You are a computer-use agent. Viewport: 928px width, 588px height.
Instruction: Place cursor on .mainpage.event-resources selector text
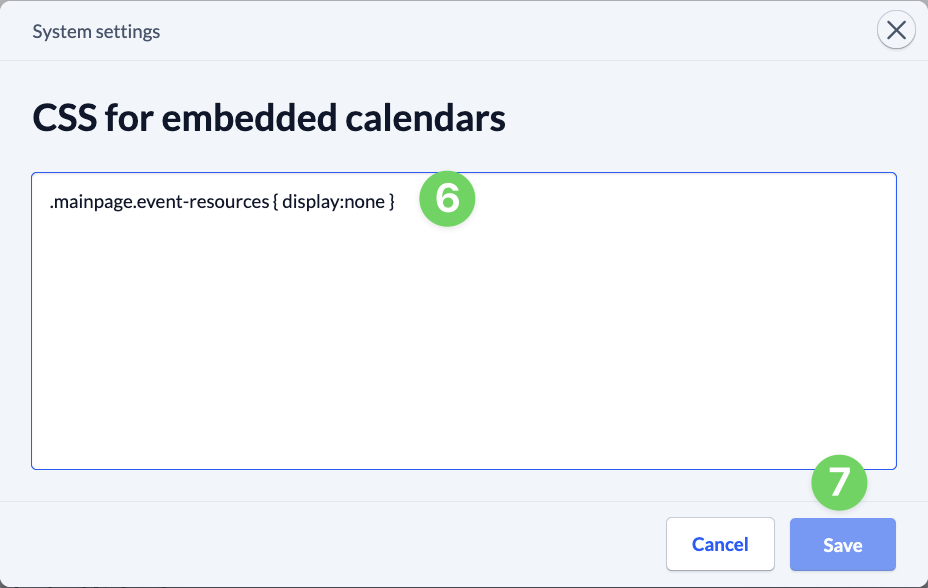click(x=159, y=202)
